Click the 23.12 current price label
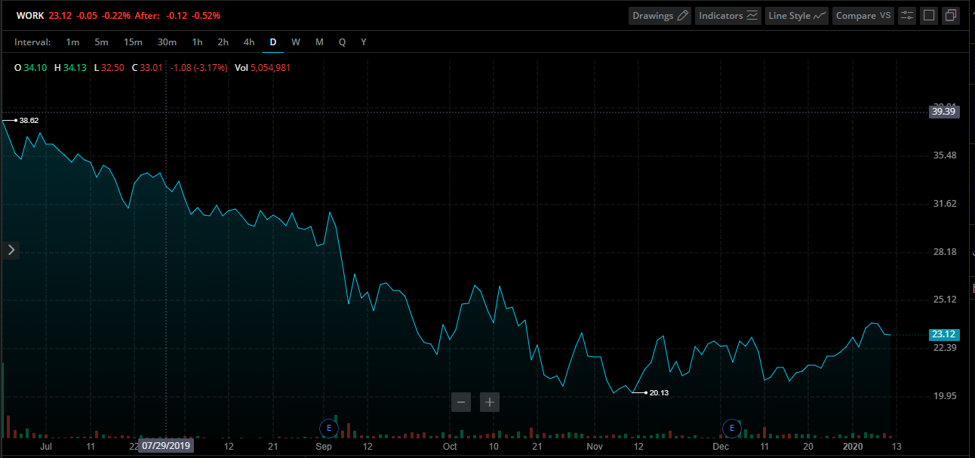 click(x=942, y=334)
